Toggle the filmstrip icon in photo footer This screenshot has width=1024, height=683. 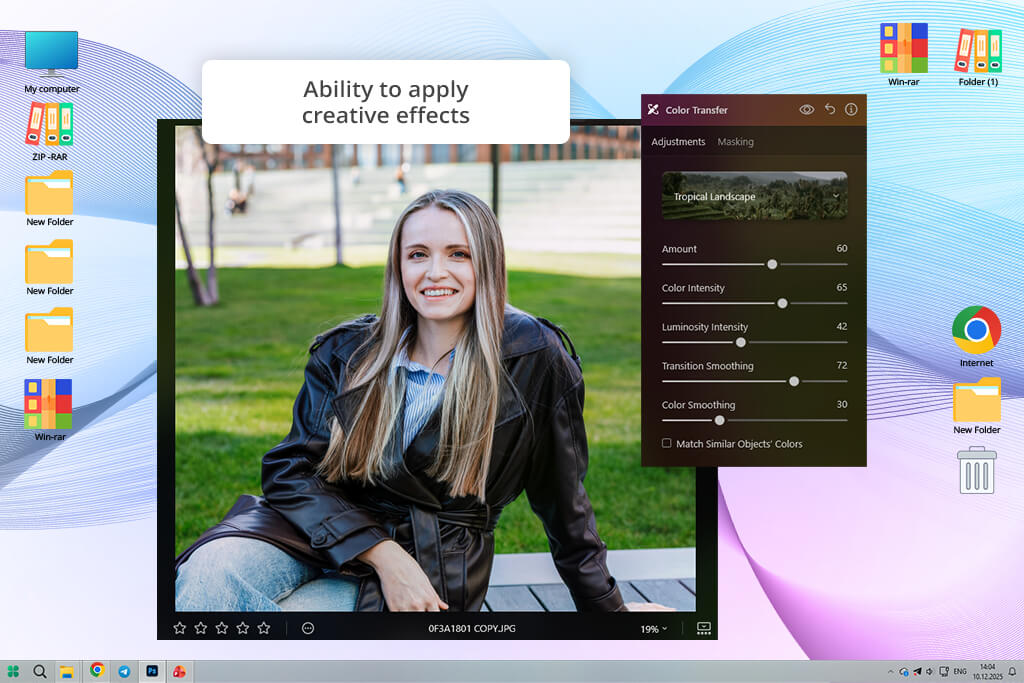point(703,628)
